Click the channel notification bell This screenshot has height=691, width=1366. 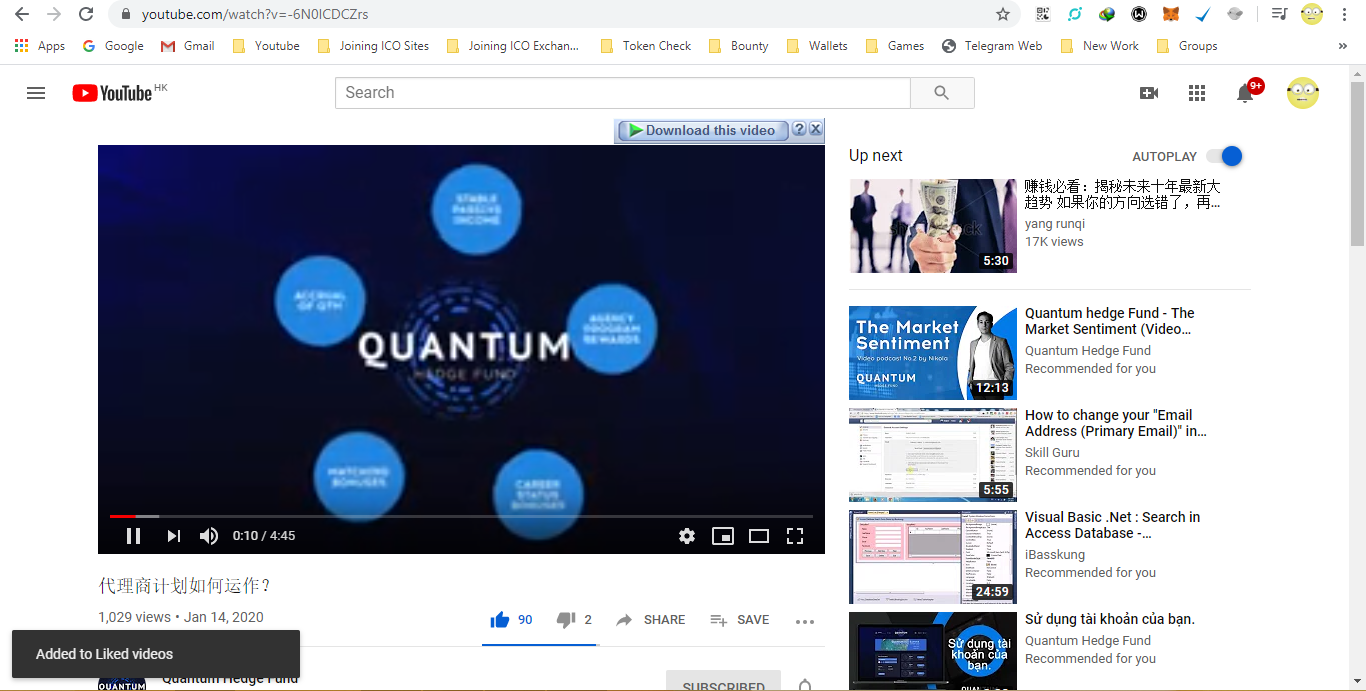tap(805, 685)
